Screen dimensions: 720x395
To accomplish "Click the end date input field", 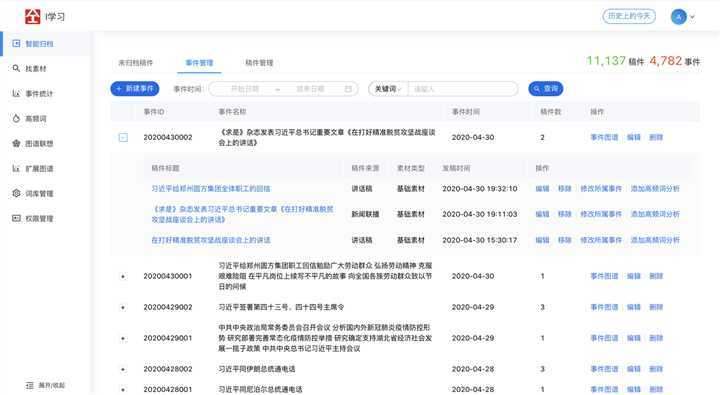I will [x=310, y=89].
